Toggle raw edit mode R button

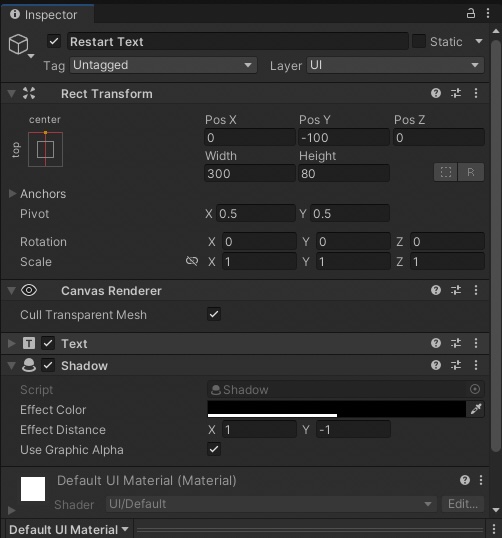(x=471, y=172)
